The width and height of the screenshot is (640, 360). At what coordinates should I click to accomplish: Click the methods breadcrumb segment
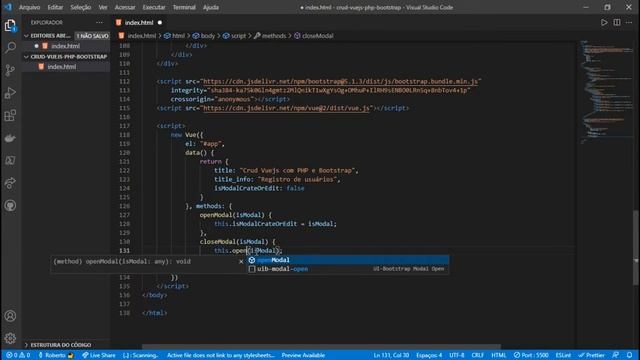click(x=270, y=36)
